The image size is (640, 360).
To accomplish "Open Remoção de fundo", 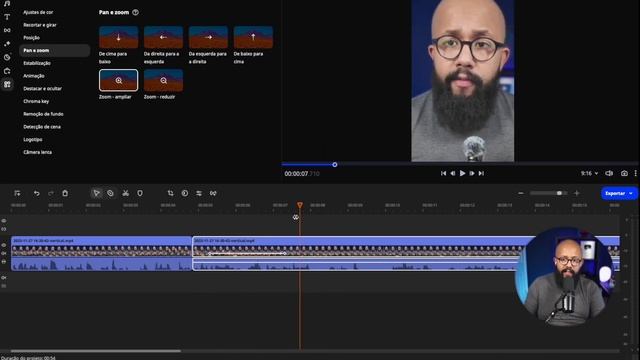I will tap(43, 114).
